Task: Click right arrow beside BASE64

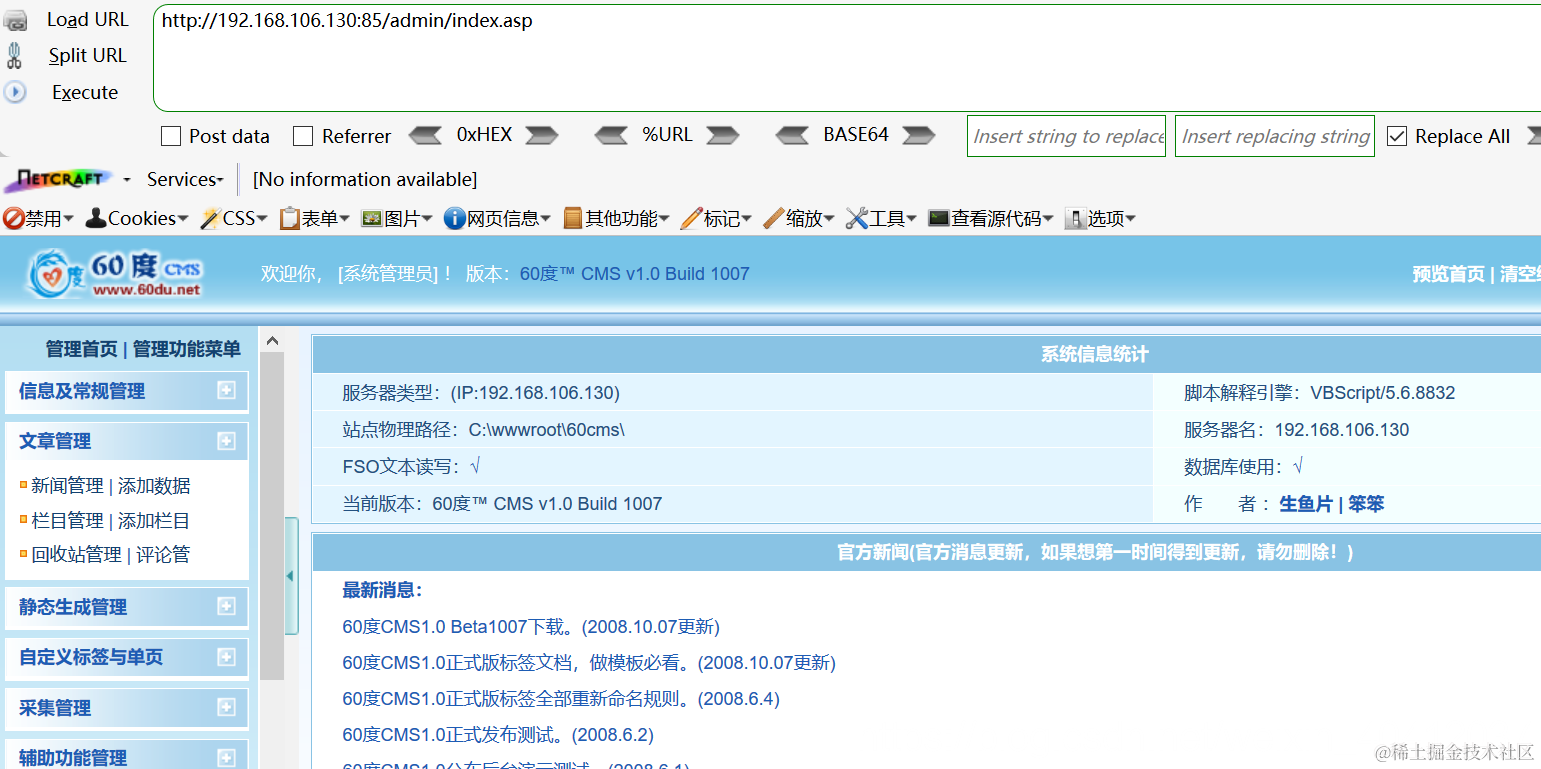Action: coord(918,135)
